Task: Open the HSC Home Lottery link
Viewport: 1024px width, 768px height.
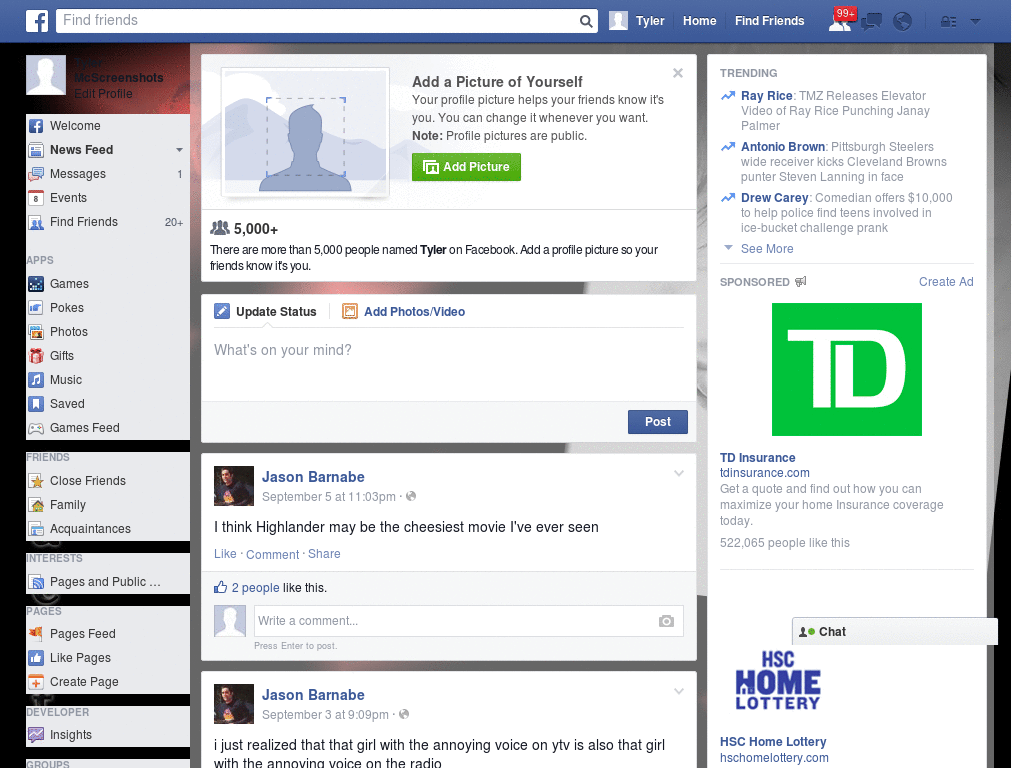Action: (773, 742)
